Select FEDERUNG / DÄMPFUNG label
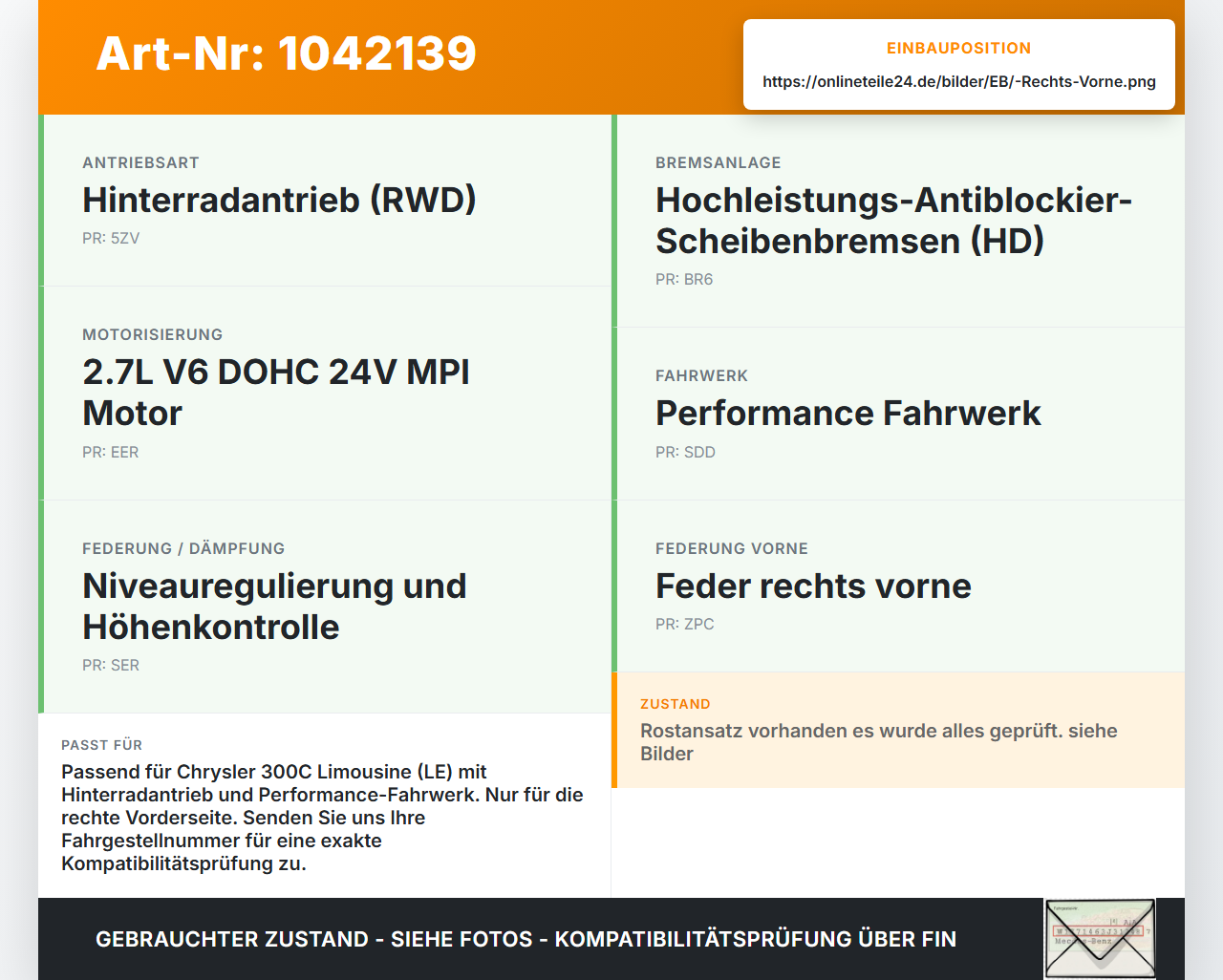 coord(183,548)
